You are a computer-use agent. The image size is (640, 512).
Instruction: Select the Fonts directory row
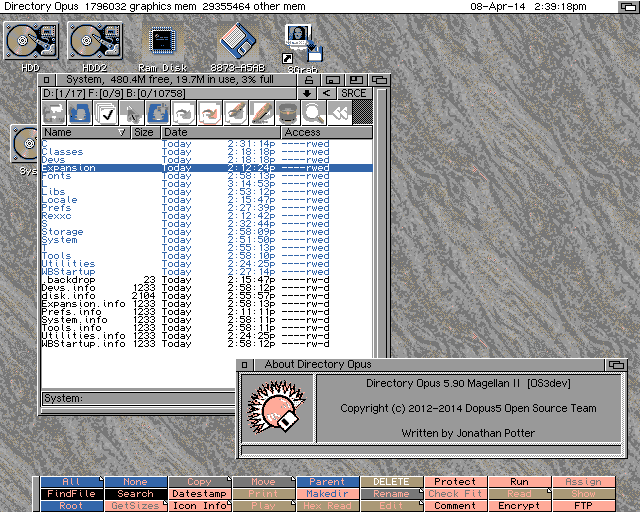tap(207, 176)
